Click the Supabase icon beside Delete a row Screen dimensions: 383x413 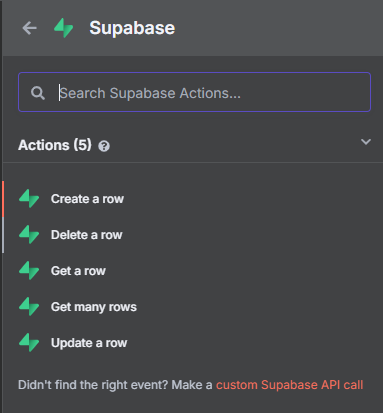click(x=29, y=235)
